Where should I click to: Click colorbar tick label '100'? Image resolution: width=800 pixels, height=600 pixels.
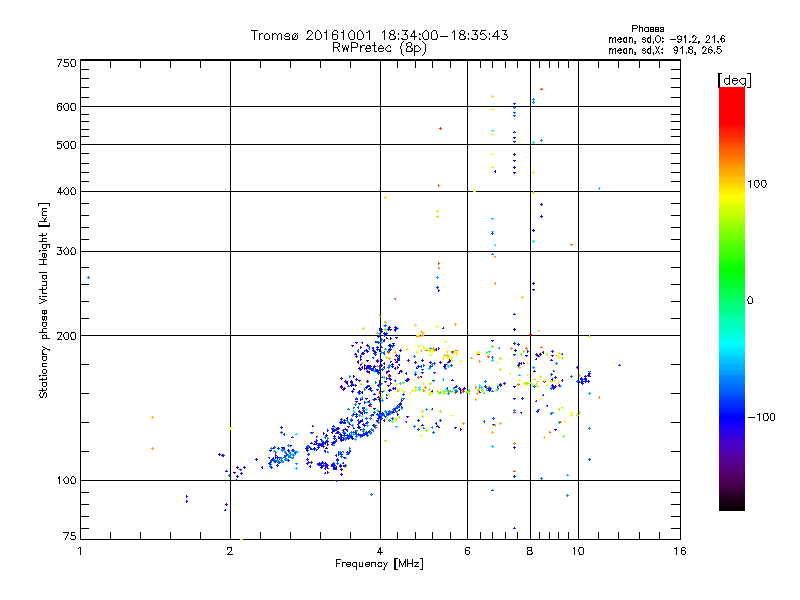tap(757, 184)
